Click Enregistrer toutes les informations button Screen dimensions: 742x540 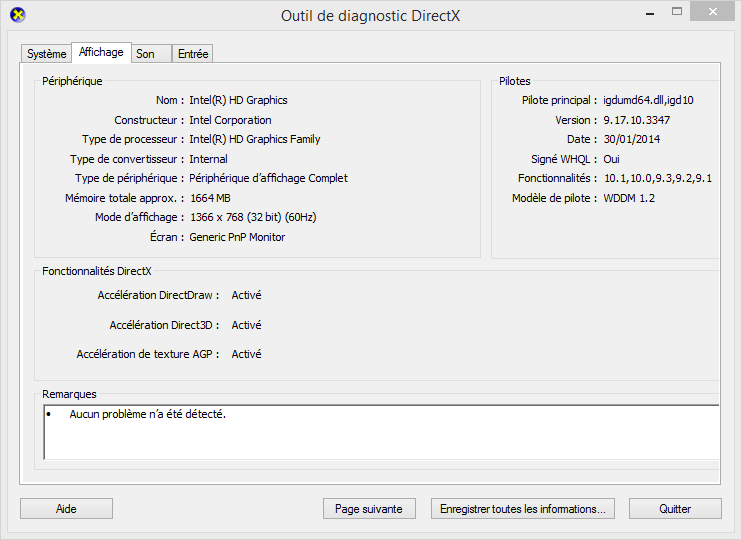(x=522, y=509)
